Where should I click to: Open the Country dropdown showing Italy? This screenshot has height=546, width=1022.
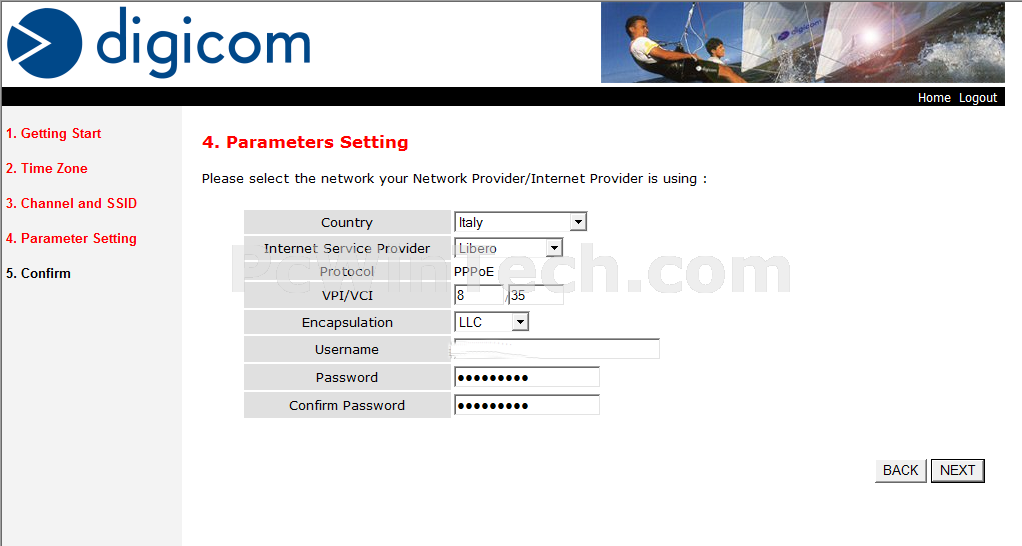(x=520, y=222)
